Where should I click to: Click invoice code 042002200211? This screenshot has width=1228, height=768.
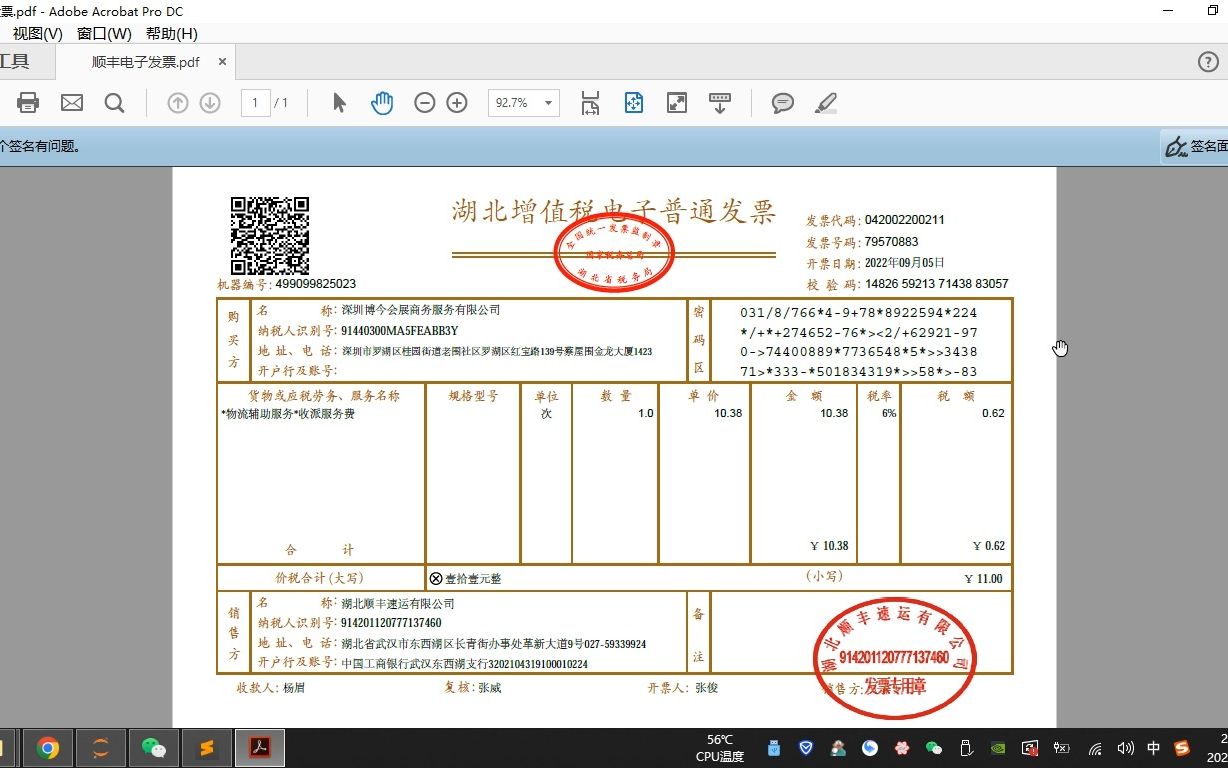pyautogui.click(x=905, y=220)
